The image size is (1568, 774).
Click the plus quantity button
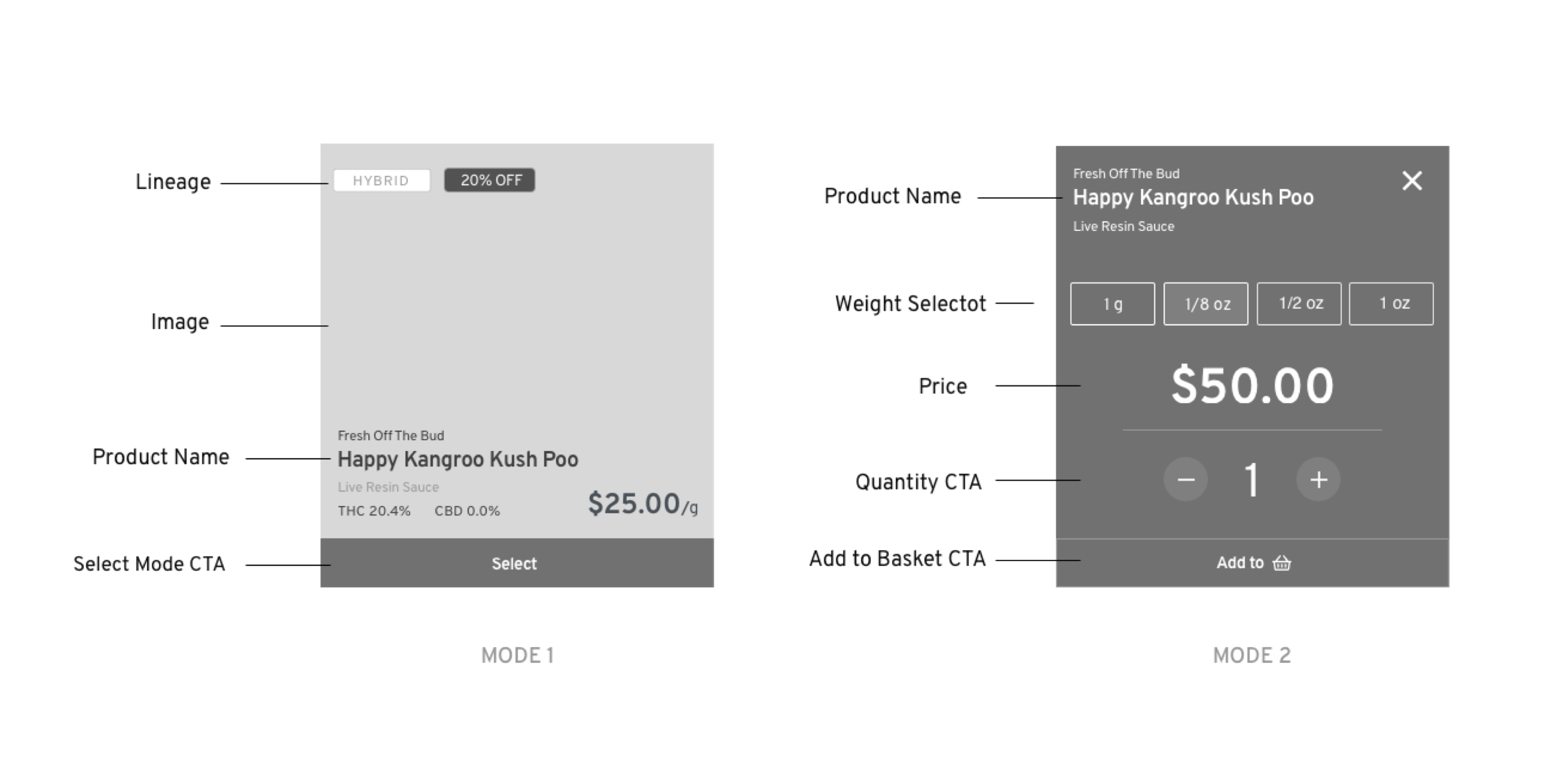(x=1318, y=480)
